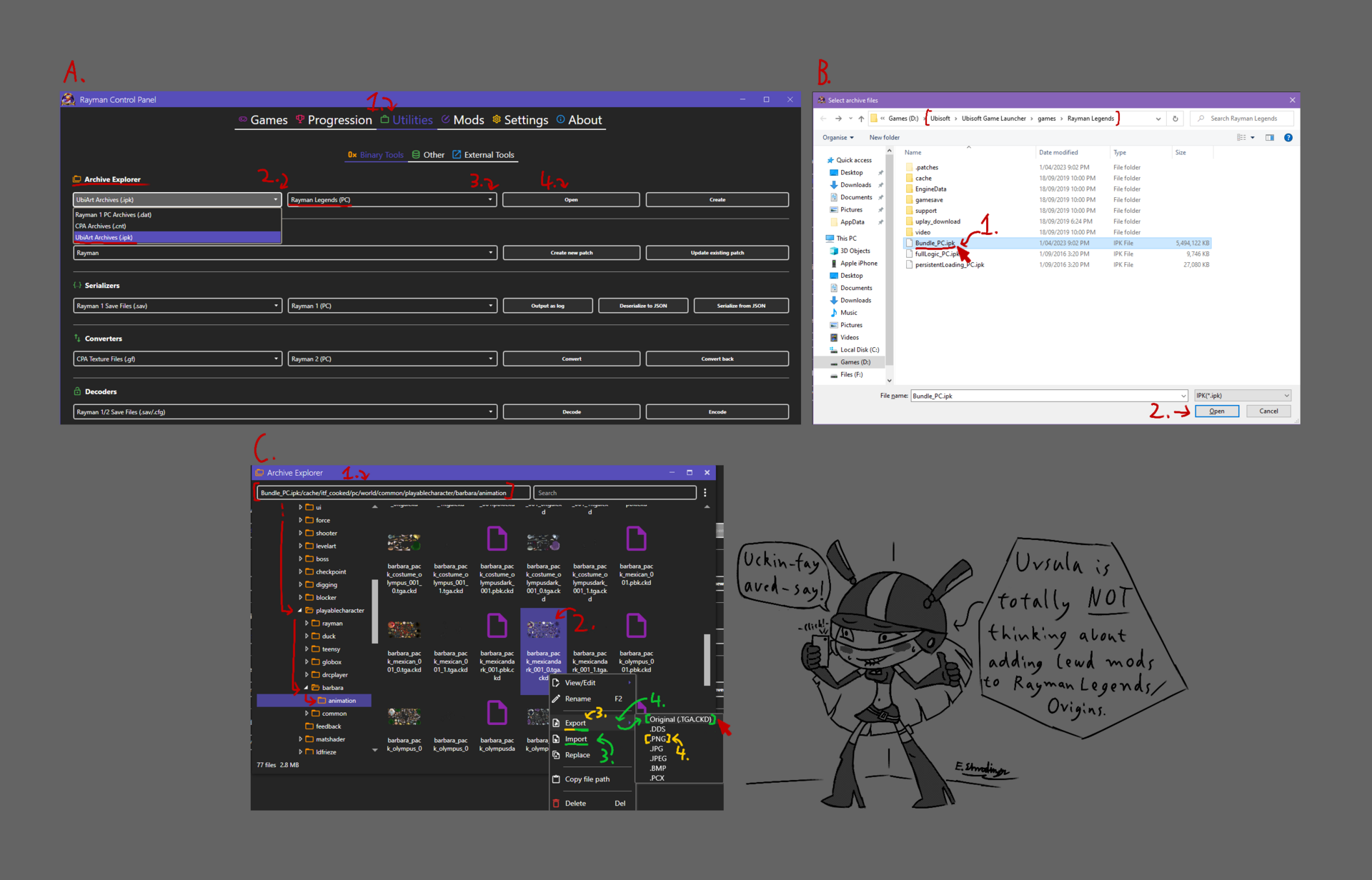The image size is (1372, 880).
Task: Open the Organise menu in file dialog
Action: 837,138
